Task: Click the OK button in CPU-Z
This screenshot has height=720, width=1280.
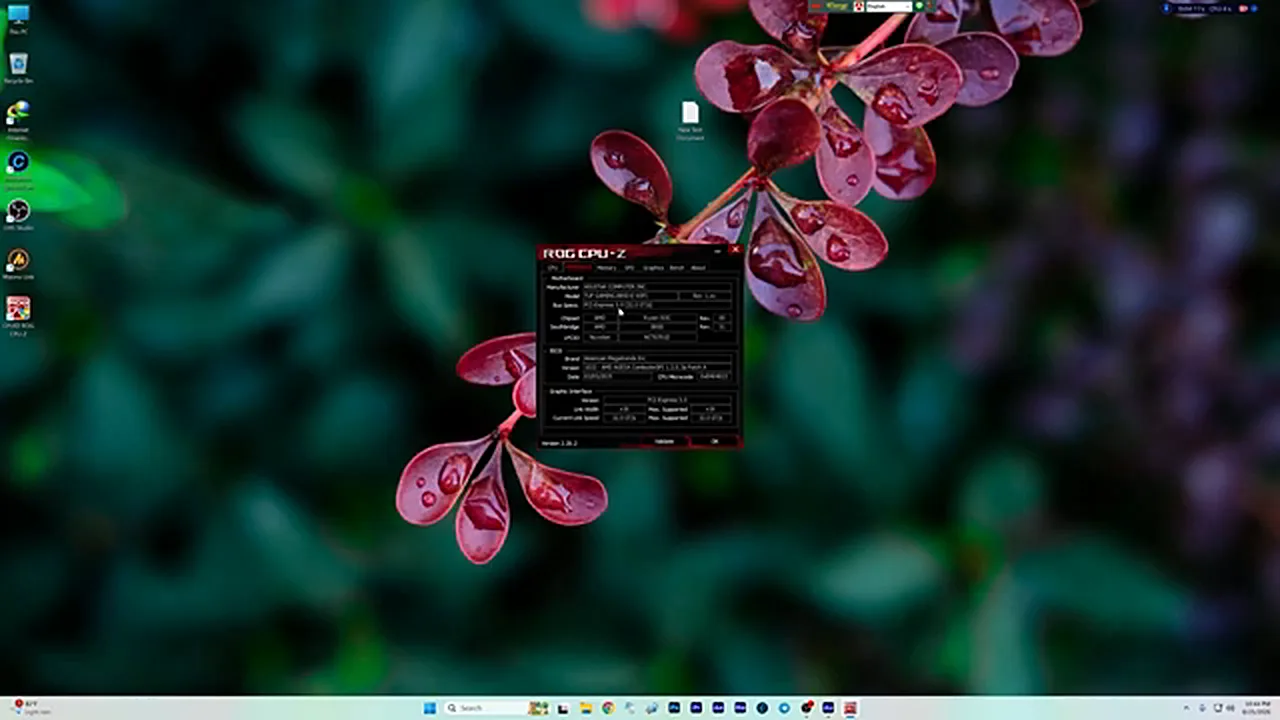Action: click(x=714, y=441)
